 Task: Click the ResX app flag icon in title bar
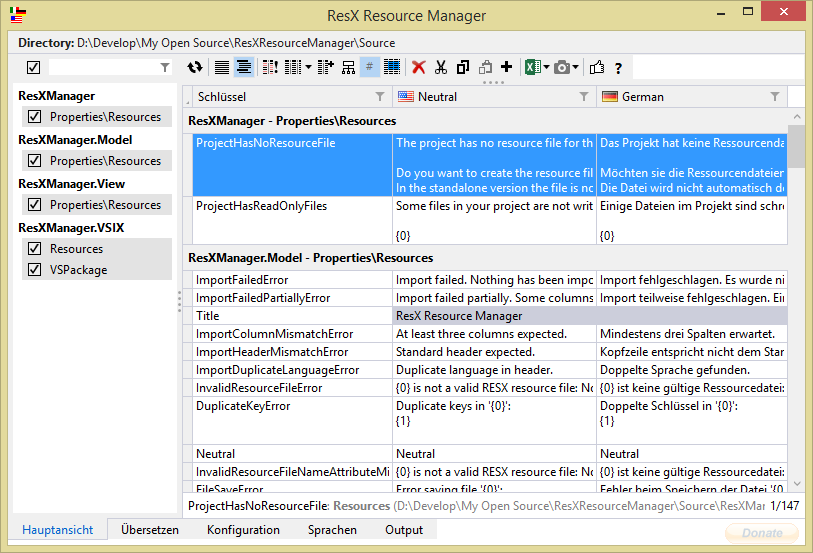click(17, 15)
